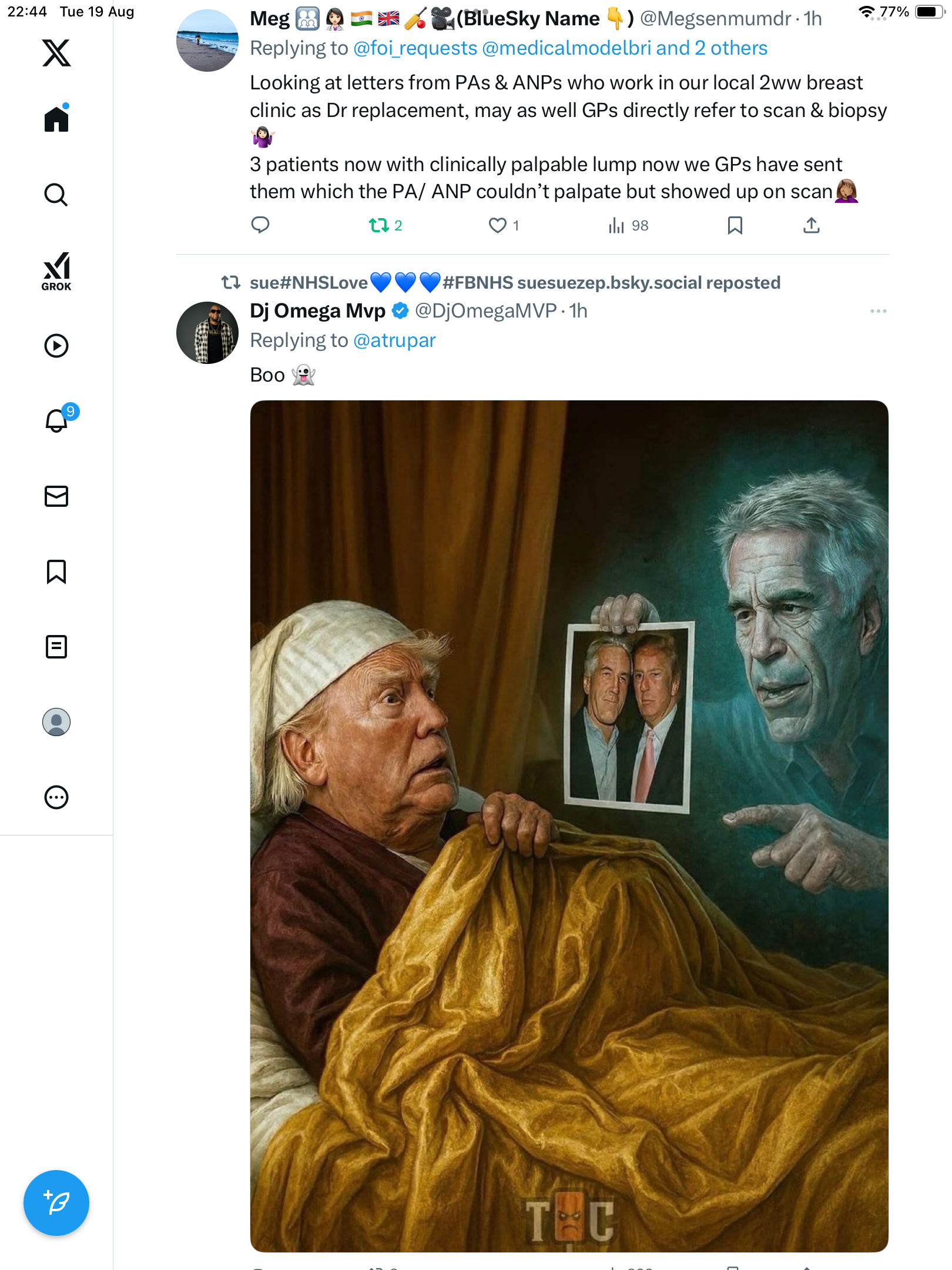Viewport: 952px width, 1270px height.
Task: Open the video play tab
Action: tap(56, 346)
